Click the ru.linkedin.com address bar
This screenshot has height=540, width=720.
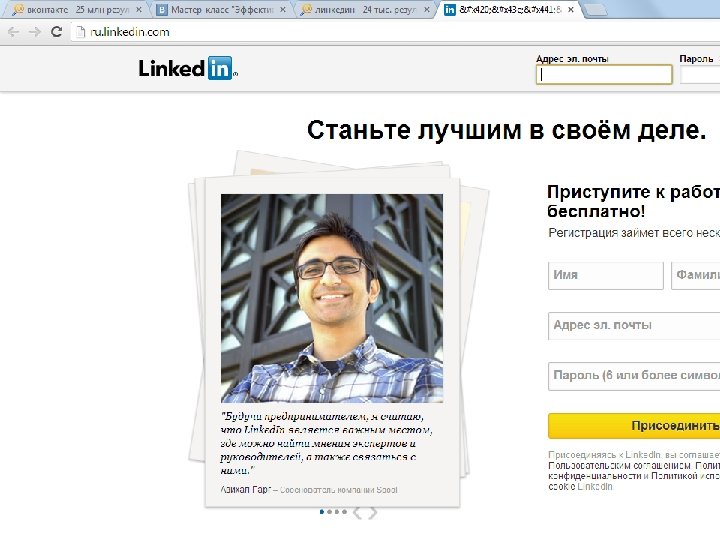[x=395, y=32]
